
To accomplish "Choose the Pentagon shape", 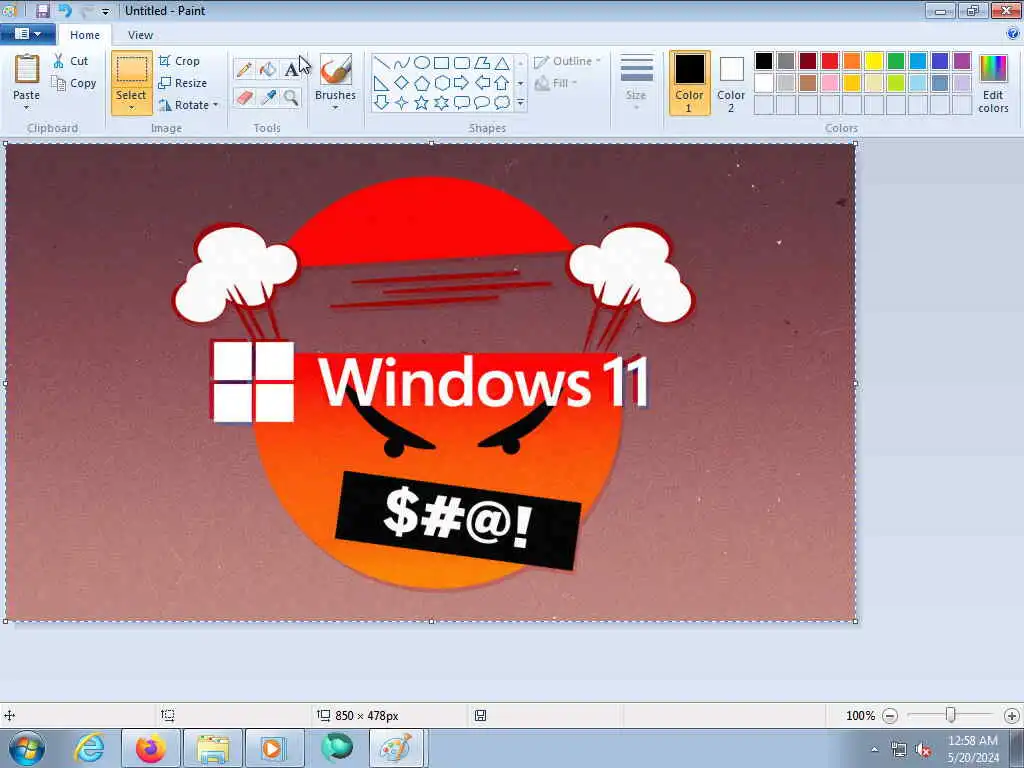I will (422, 83).
